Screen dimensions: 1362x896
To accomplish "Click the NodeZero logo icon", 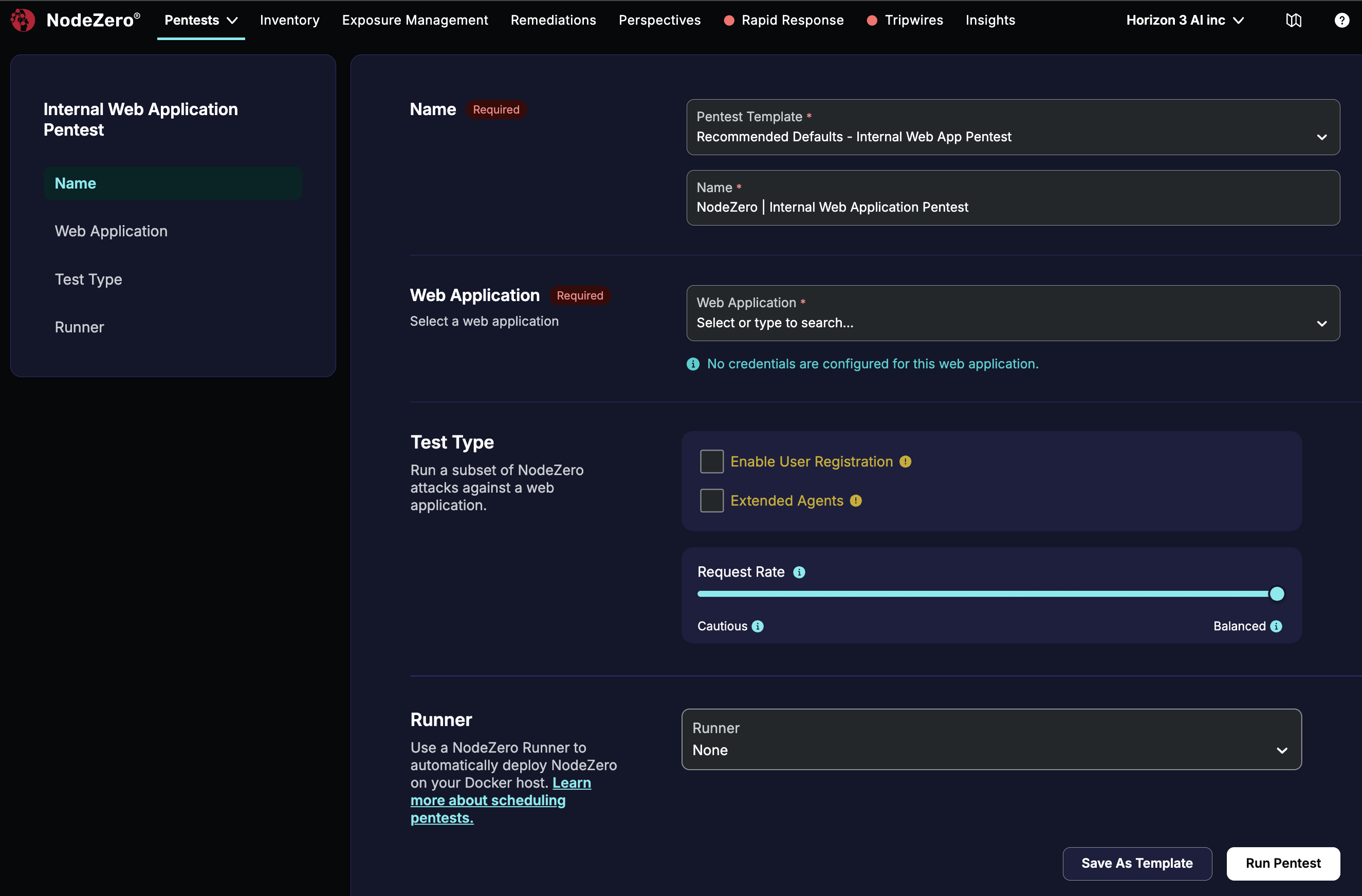I will pyautogui.click(x=23, y=20).
